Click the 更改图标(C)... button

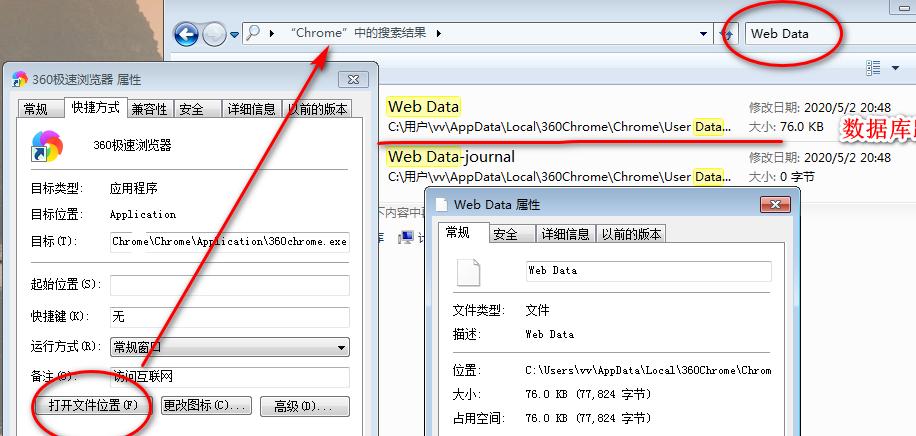206,406
